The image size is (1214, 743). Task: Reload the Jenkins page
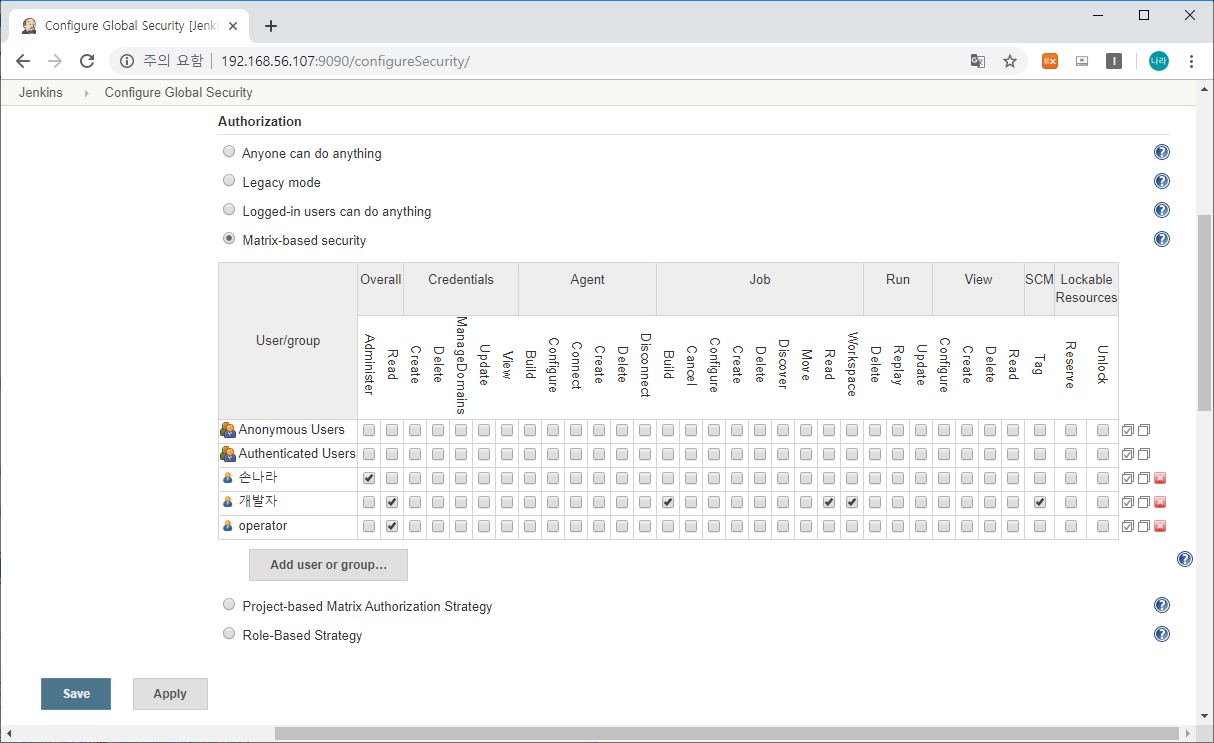click(x=87, y=61)
